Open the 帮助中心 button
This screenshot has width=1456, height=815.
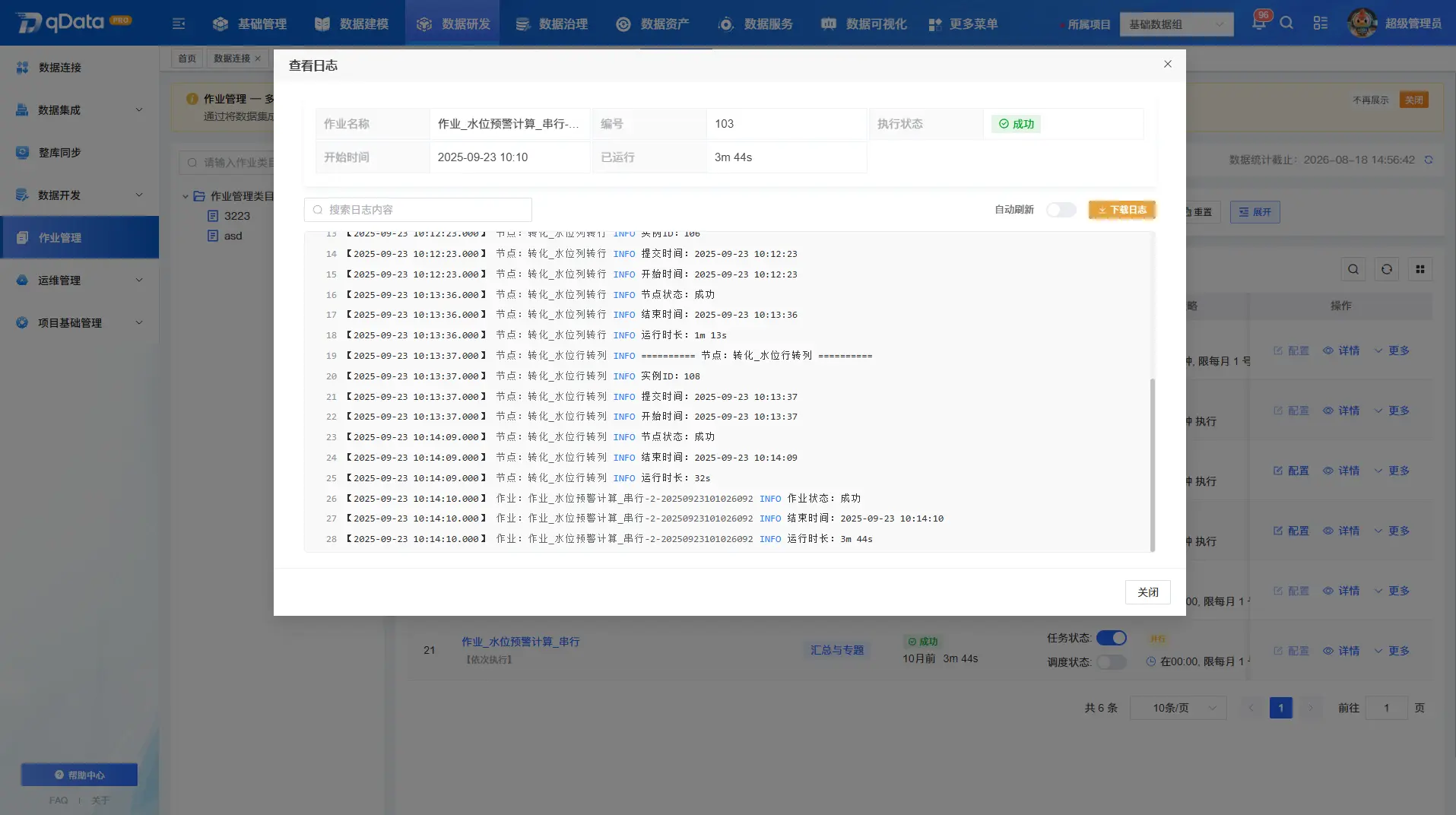[x=79, y=775]
